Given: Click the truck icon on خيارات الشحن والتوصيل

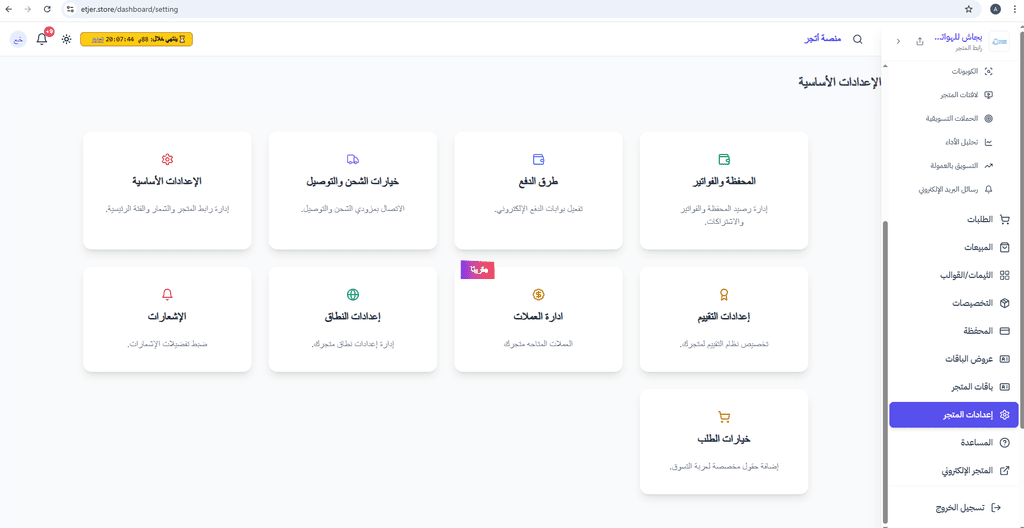Looking at the screenshot, I should point(353,159).
